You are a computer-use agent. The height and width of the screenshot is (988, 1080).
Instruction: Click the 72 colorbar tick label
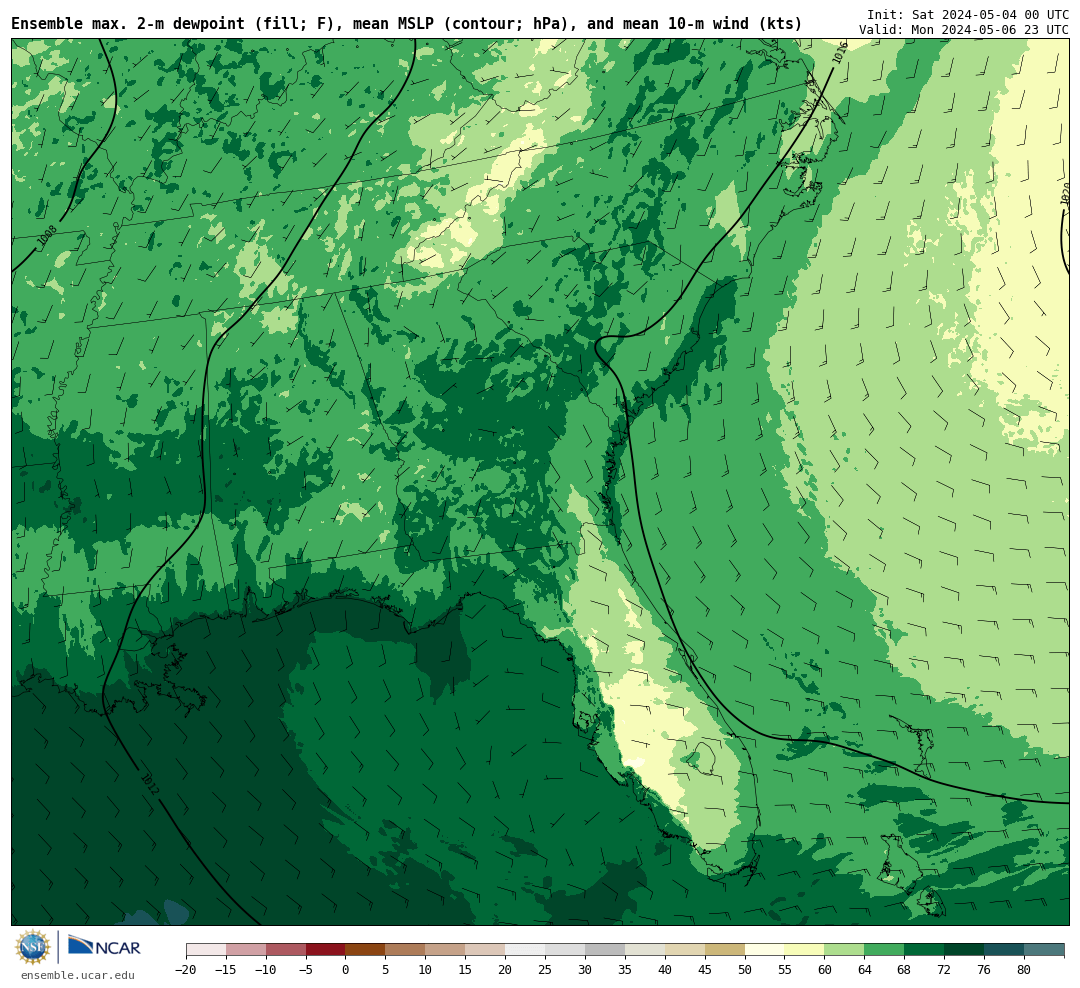944,969
